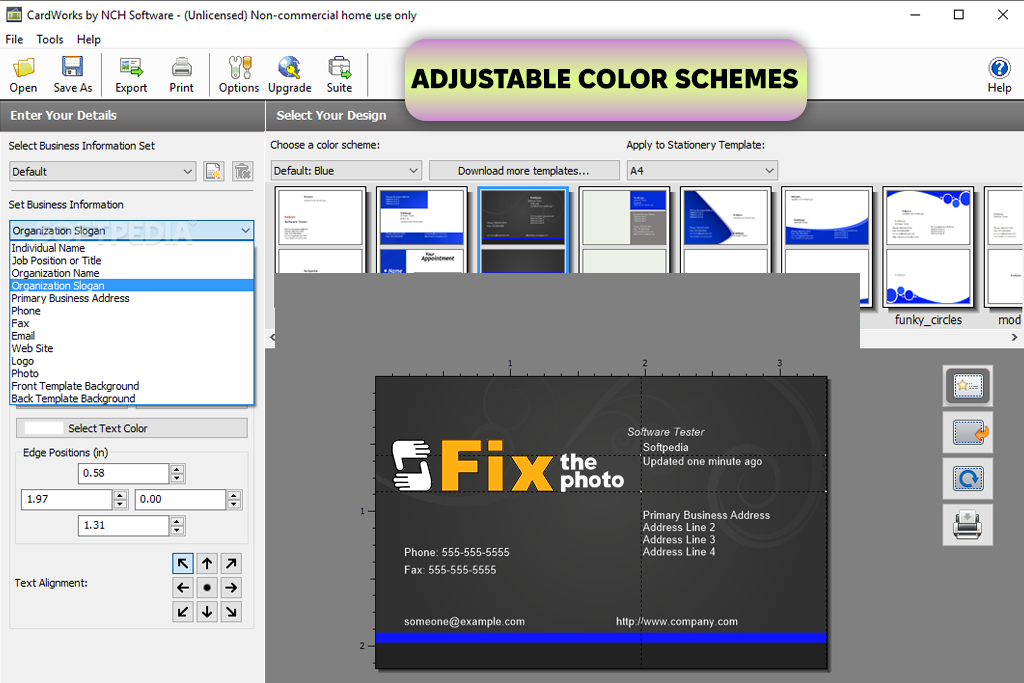The image size is (1024, 683).
Task: Align text to top-left arrow
Action: pos(183,564)
